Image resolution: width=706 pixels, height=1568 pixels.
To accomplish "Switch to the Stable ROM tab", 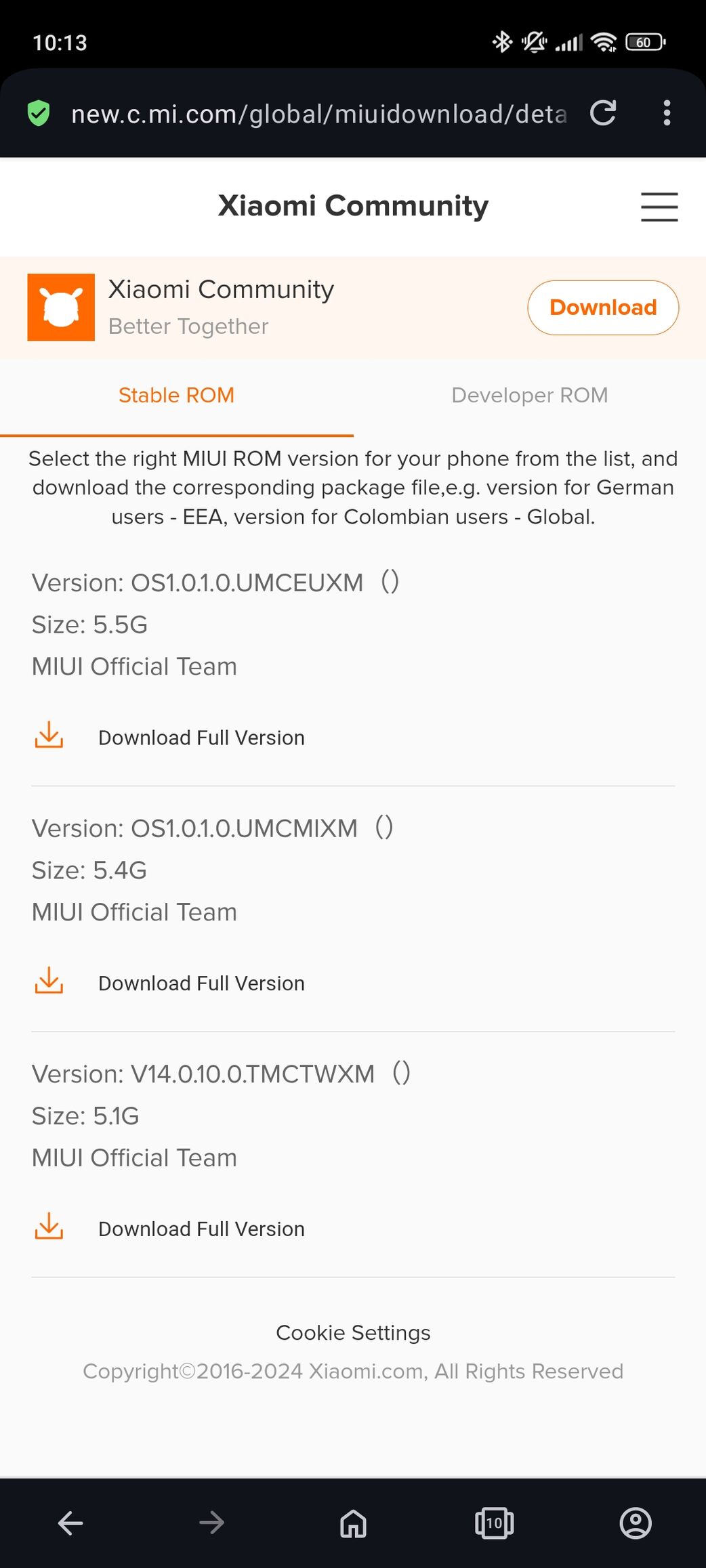I will (x=176, y=396).
